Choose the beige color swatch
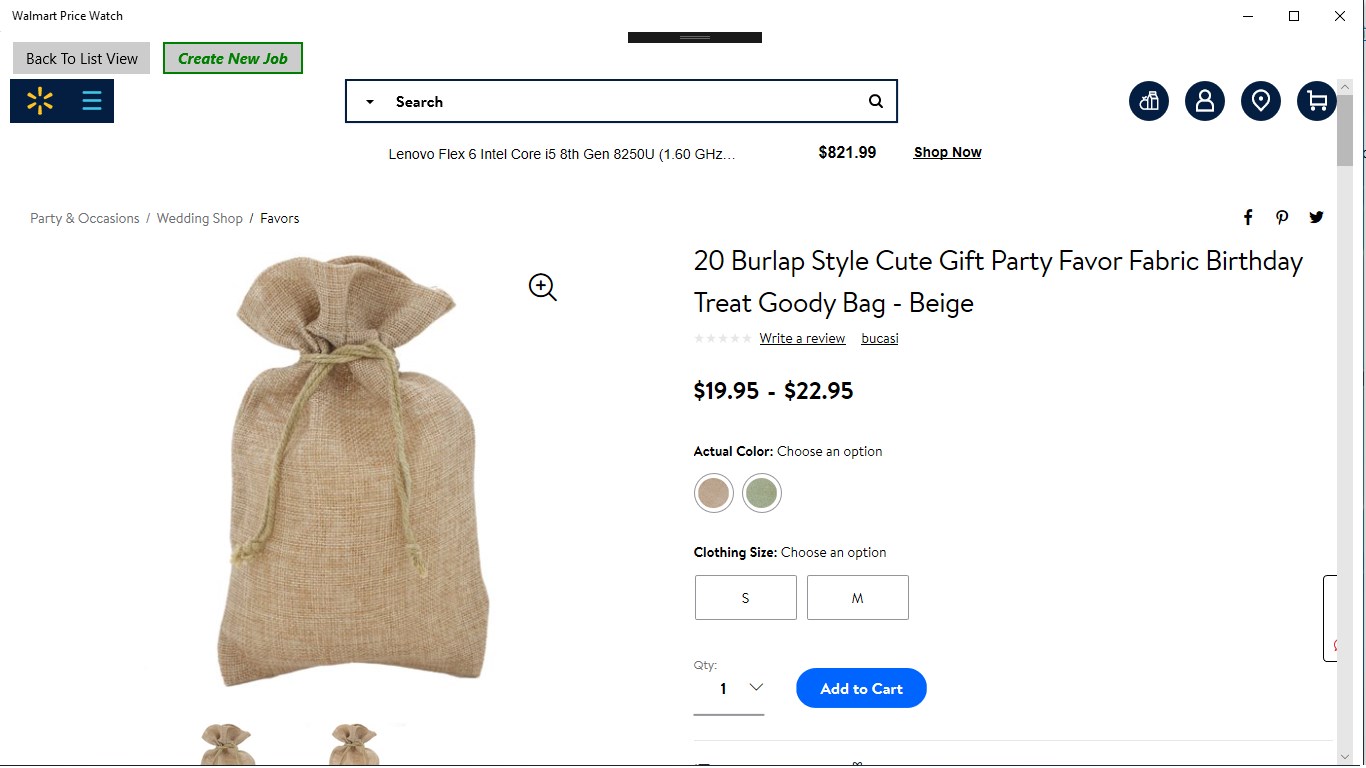Screen dimensions: 1366x768 click(x=714, y=493)
